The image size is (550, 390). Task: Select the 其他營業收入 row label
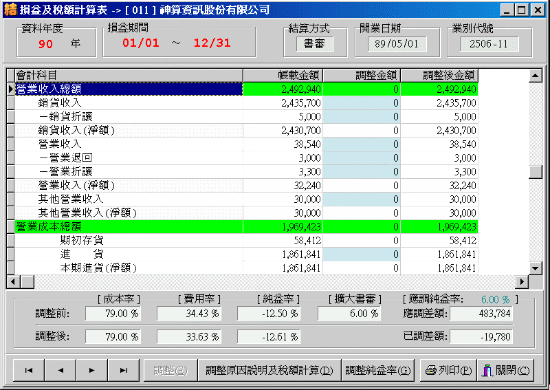71,199
